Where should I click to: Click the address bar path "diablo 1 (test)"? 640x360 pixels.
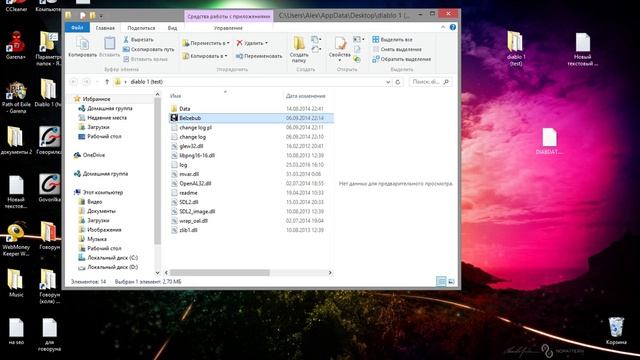147,82
